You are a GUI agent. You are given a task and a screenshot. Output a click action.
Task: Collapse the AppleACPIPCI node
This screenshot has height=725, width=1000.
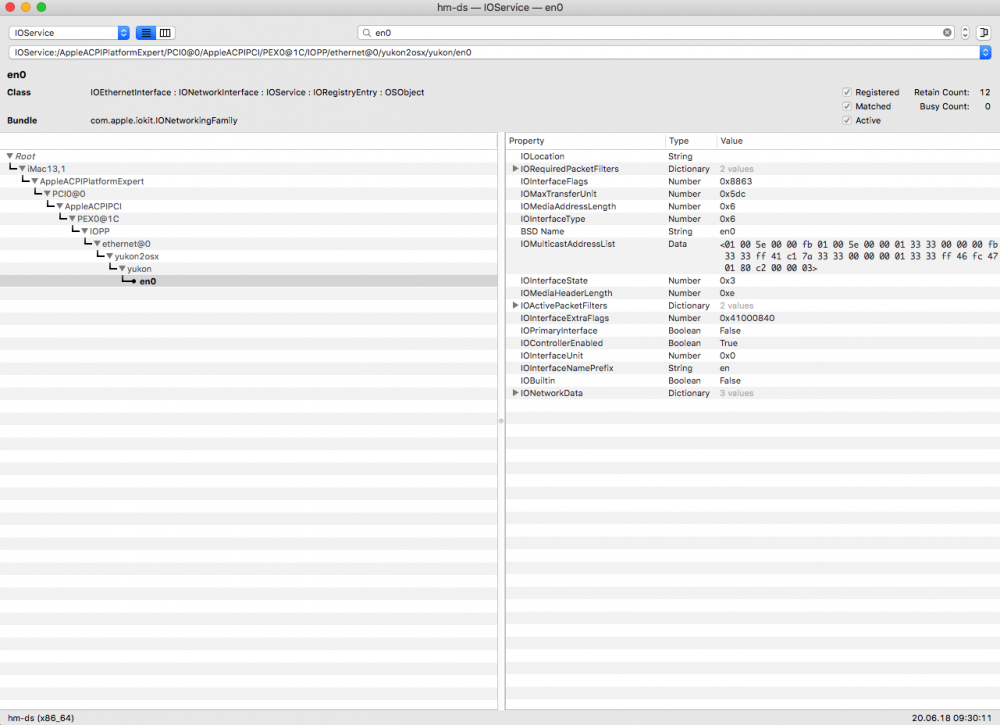pos(59,206)
